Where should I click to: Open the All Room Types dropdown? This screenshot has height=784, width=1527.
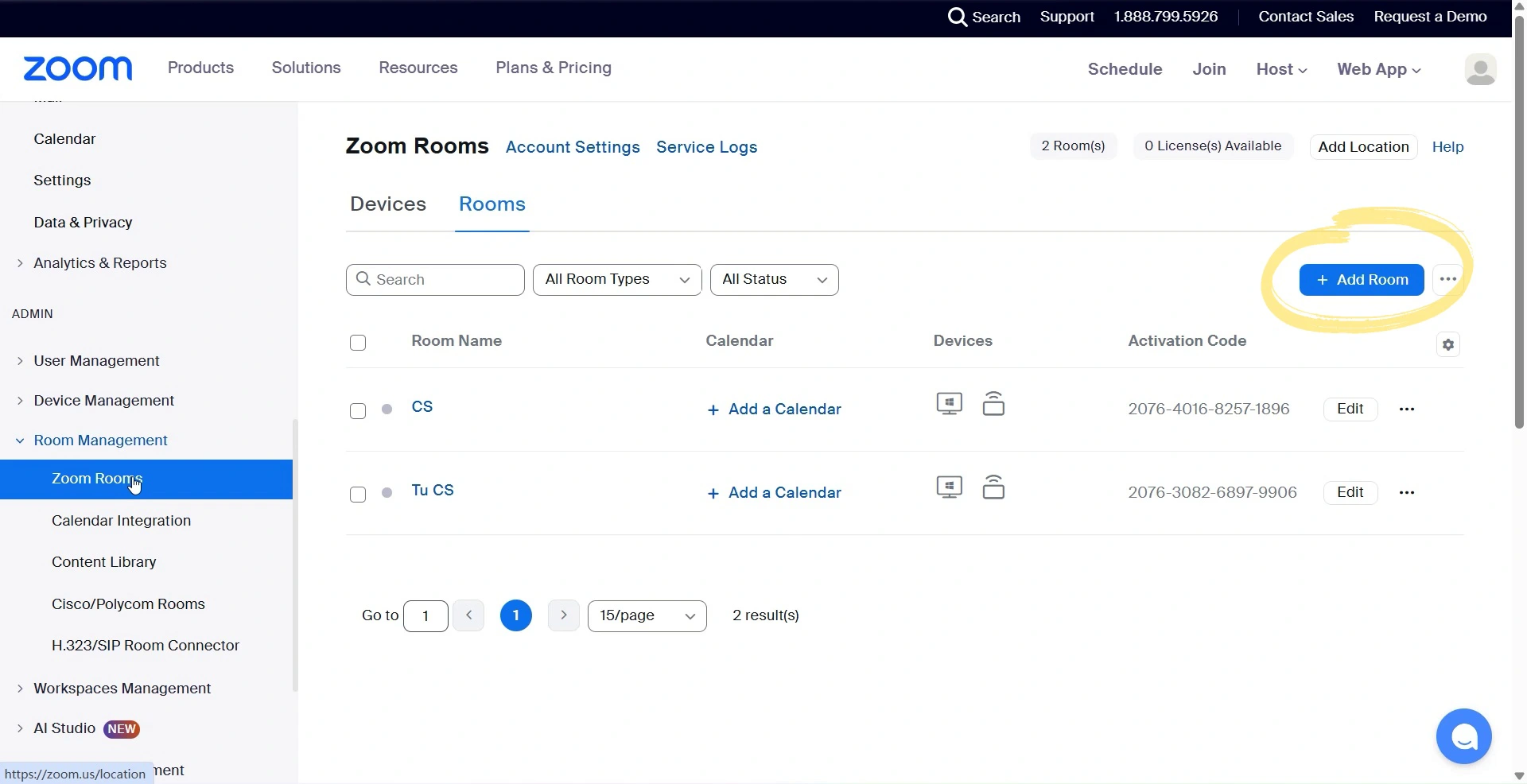(617, 280)
